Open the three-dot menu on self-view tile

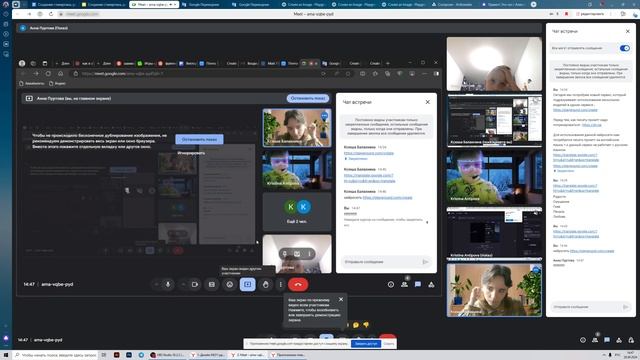pyautogui.click(x=309, y=254)
